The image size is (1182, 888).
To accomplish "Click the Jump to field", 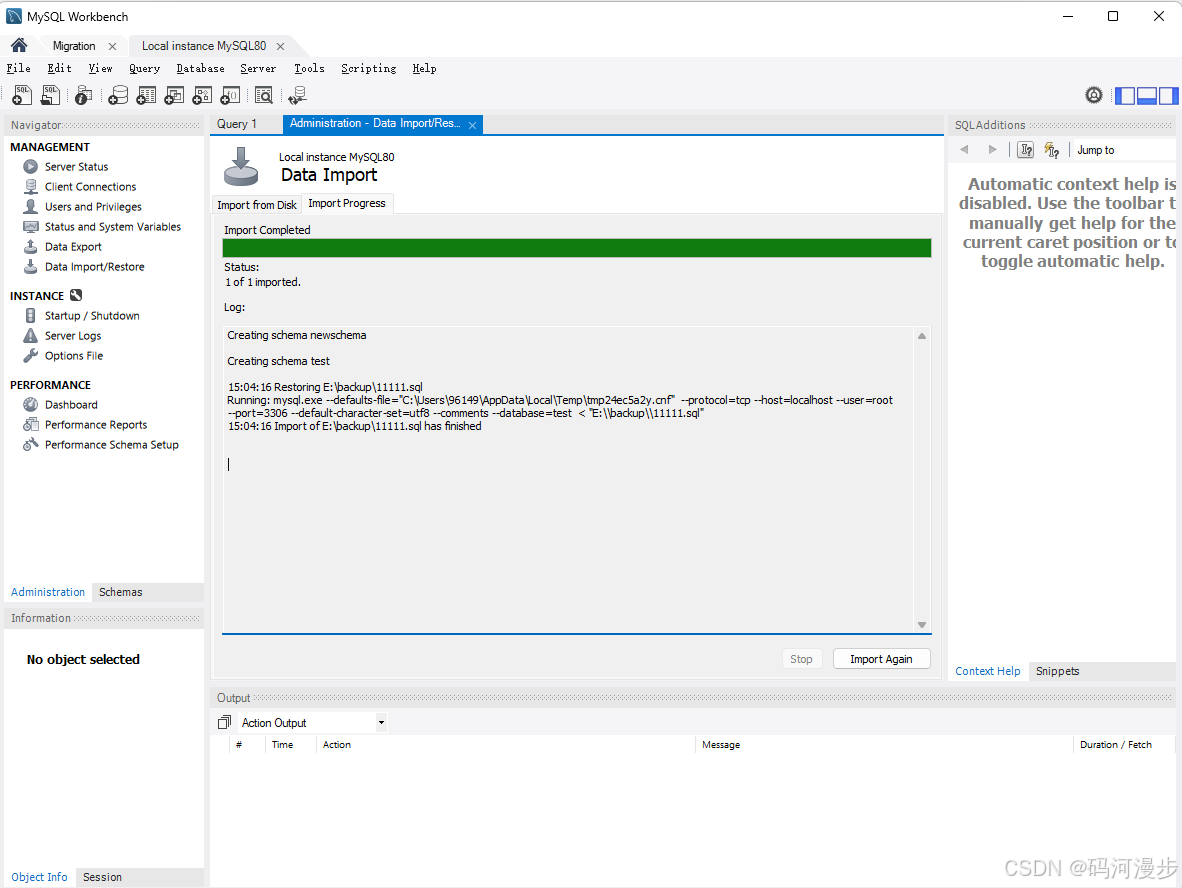I will click(x=1124, y=150).
